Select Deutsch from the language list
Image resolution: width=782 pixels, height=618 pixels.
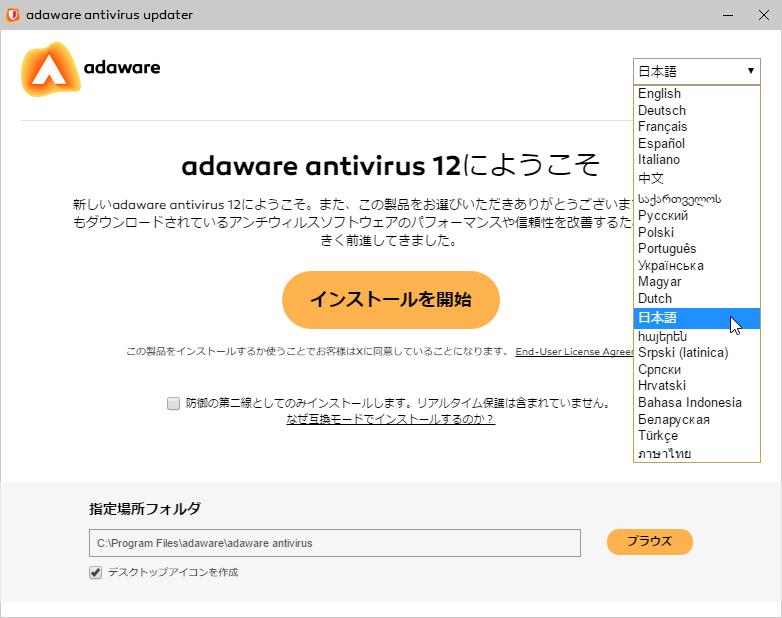click(696, 110)
